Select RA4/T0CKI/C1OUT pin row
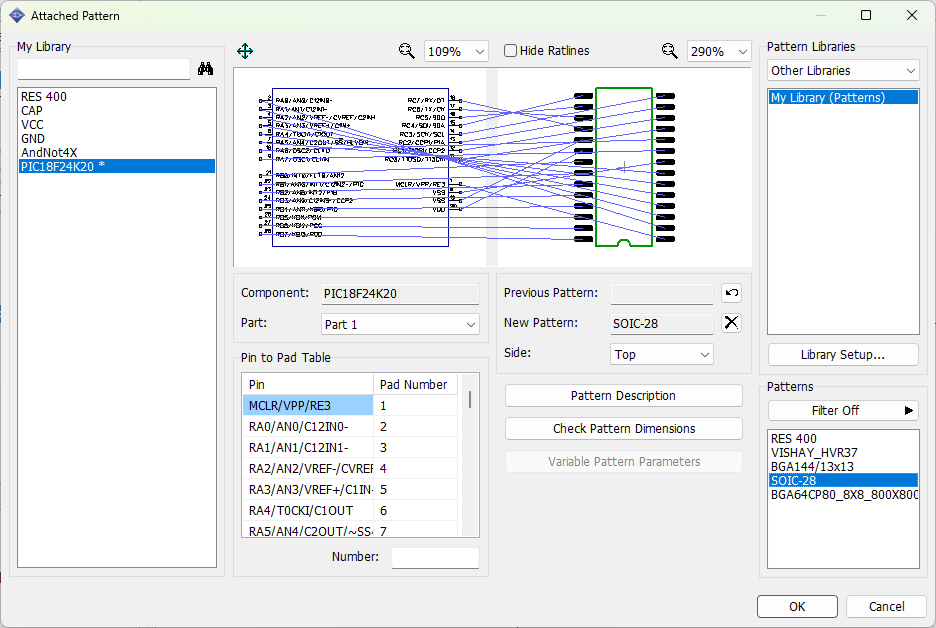The image size is (936, 628). 350,510
